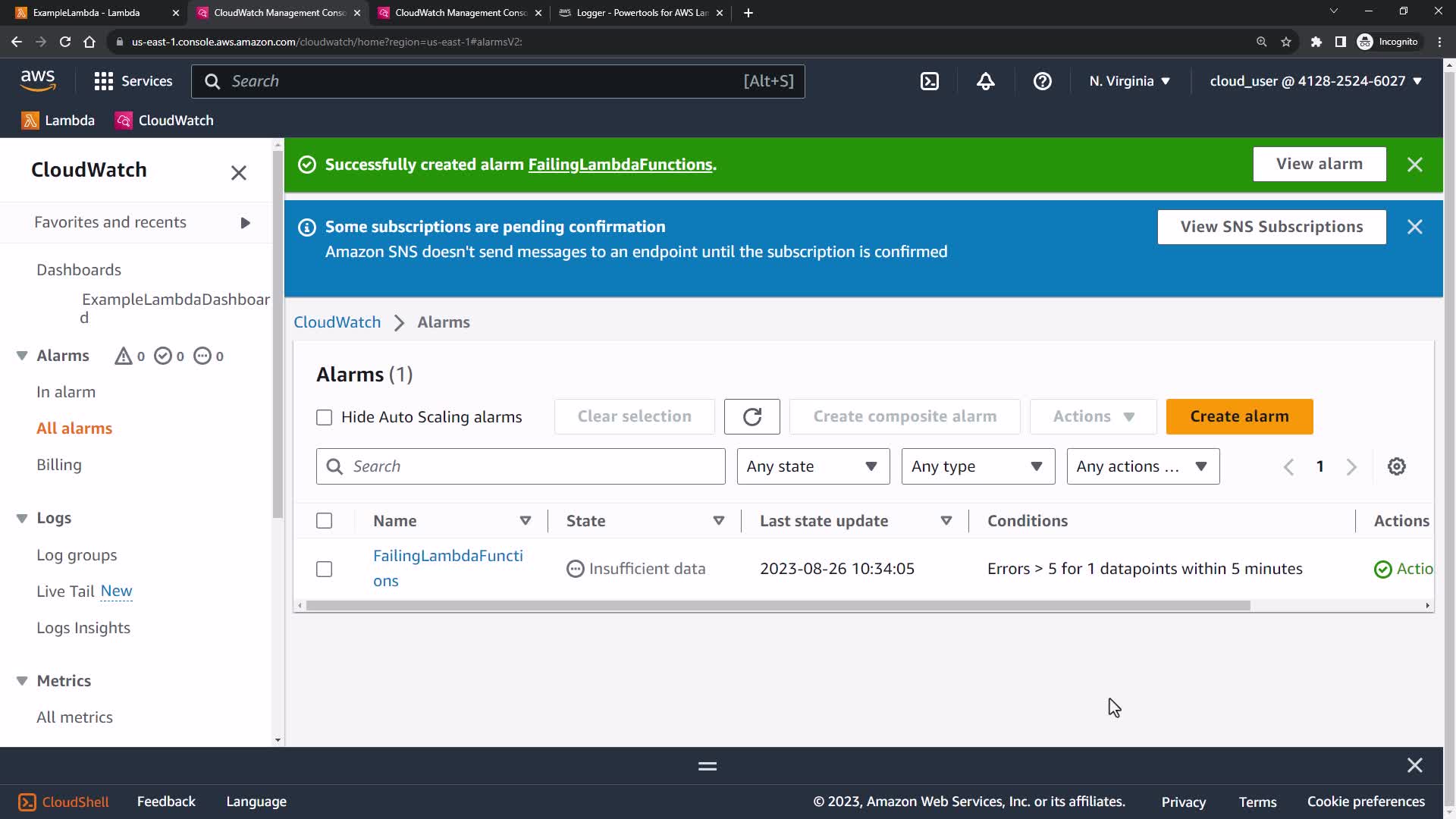Viewport: 1456px width, 819px height.
Task: Click View SNS Subscriptions button
Action: pyautogui.click(x=1271, y=227)
